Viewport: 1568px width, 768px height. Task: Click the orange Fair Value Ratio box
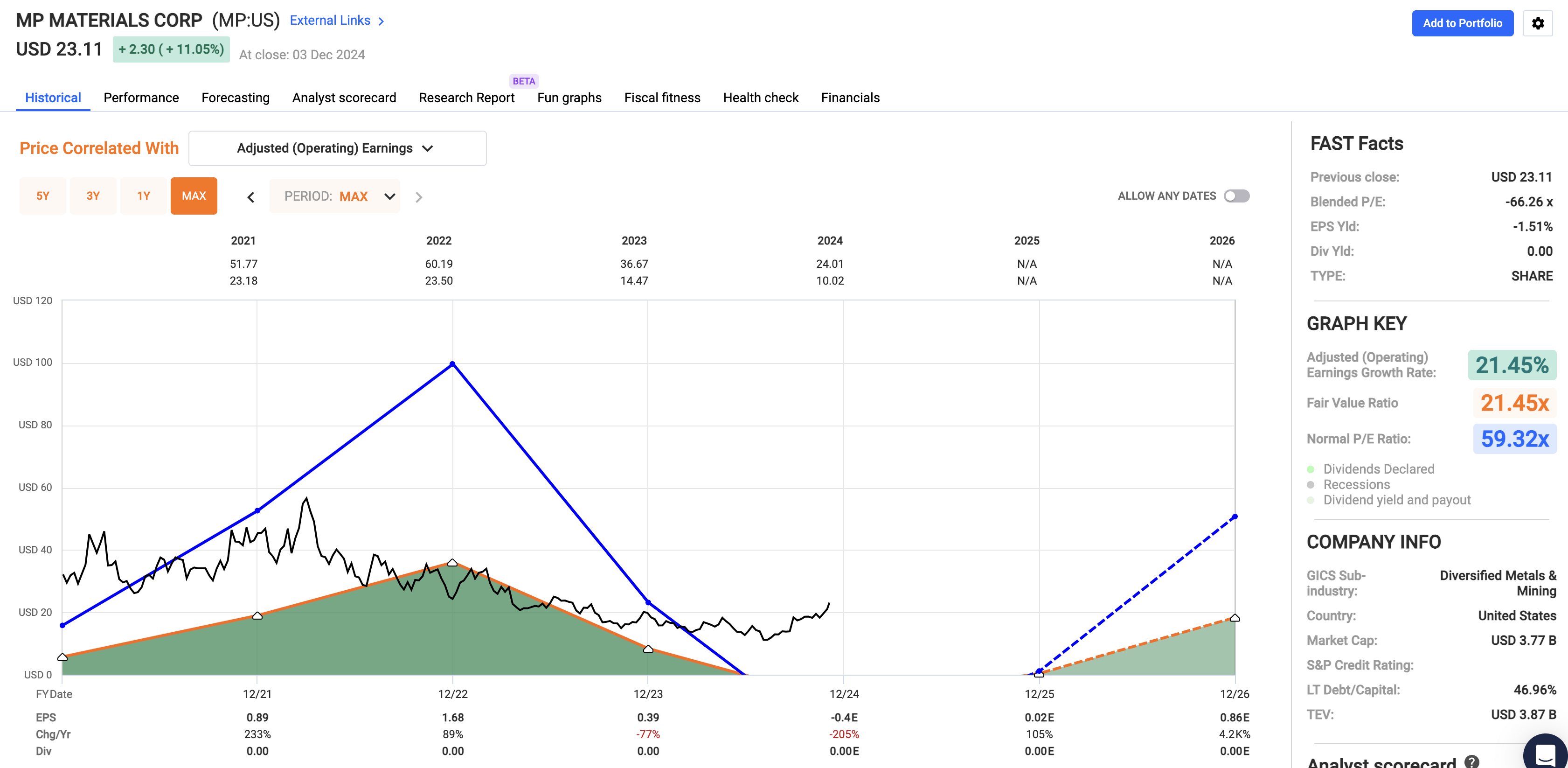coord(1514,403)
